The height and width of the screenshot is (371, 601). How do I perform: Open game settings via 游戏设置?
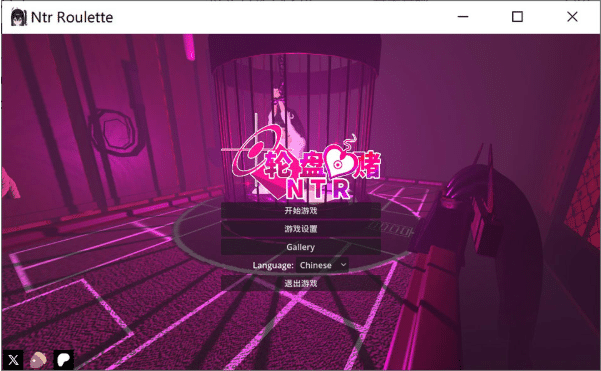pos(301,229)
